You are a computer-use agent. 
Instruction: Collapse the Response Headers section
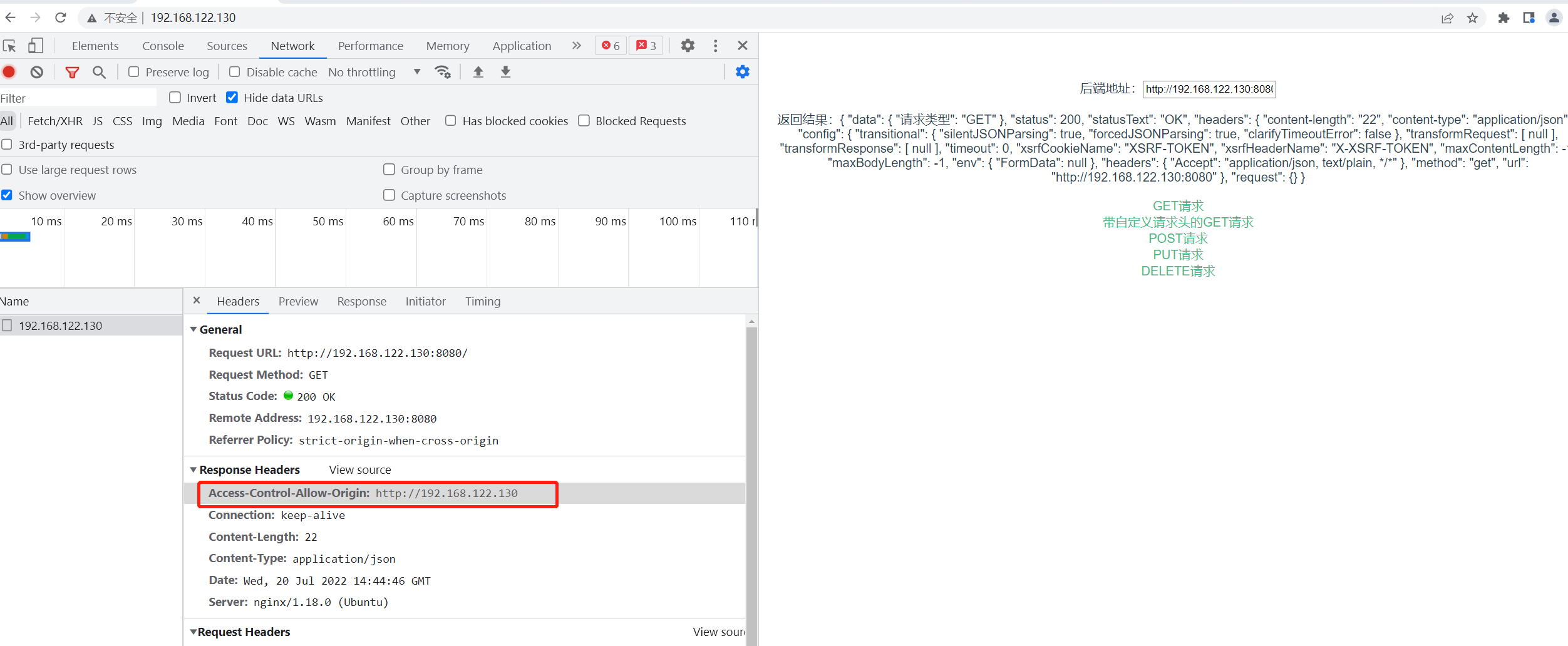[193, 469]
